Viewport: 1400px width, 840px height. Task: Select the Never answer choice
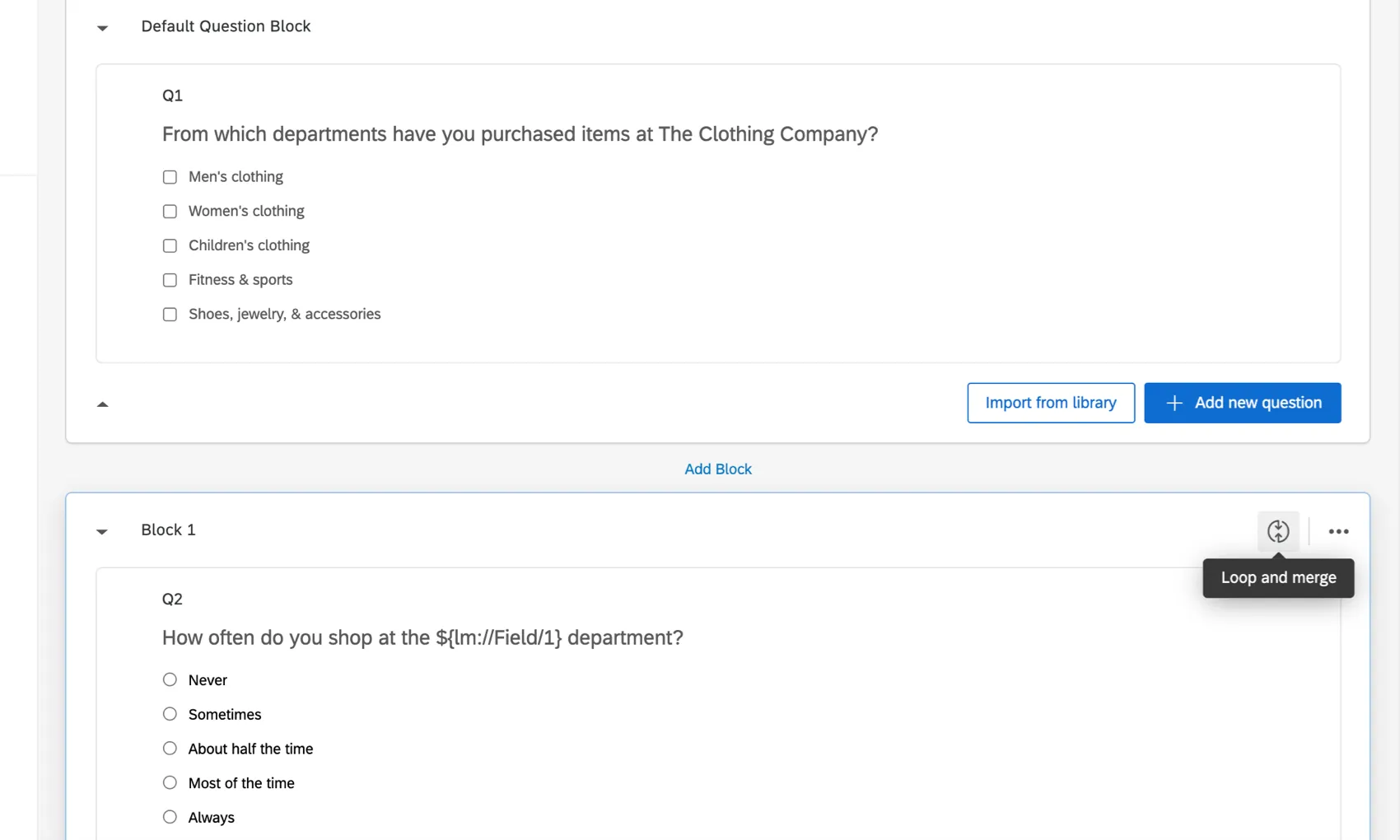click(170, 679)
